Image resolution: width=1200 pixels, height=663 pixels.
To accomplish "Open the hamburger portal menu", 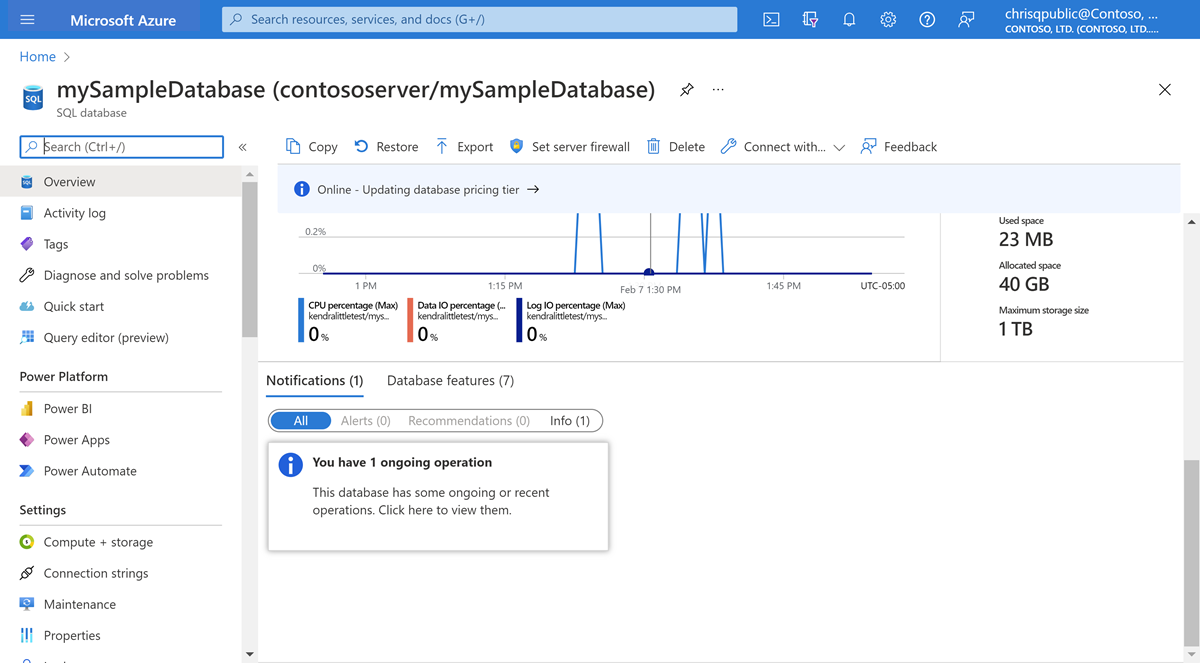I will 27,20.
